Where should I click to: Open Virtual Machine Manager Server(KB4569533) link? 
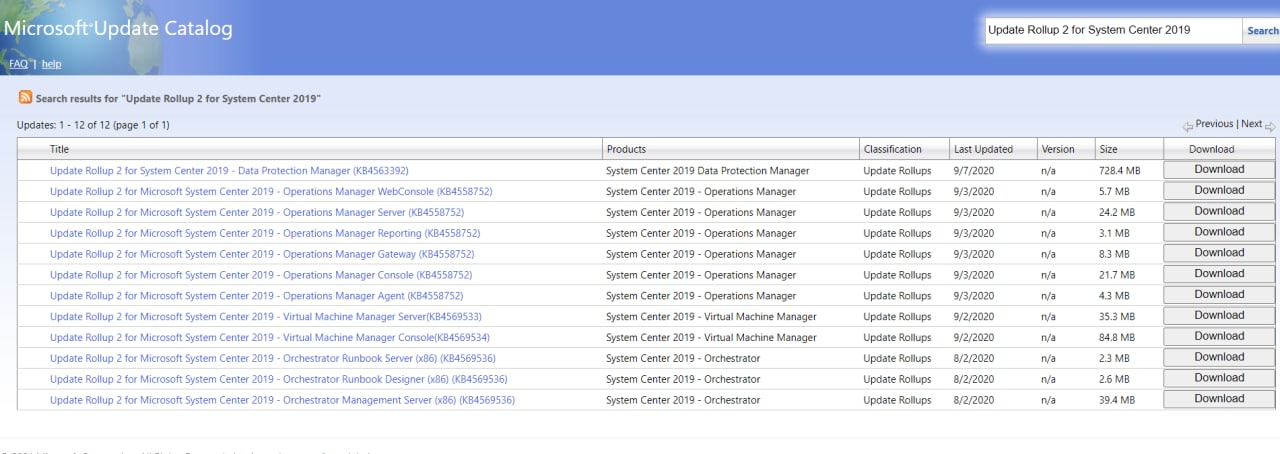(x=266, y=317)
